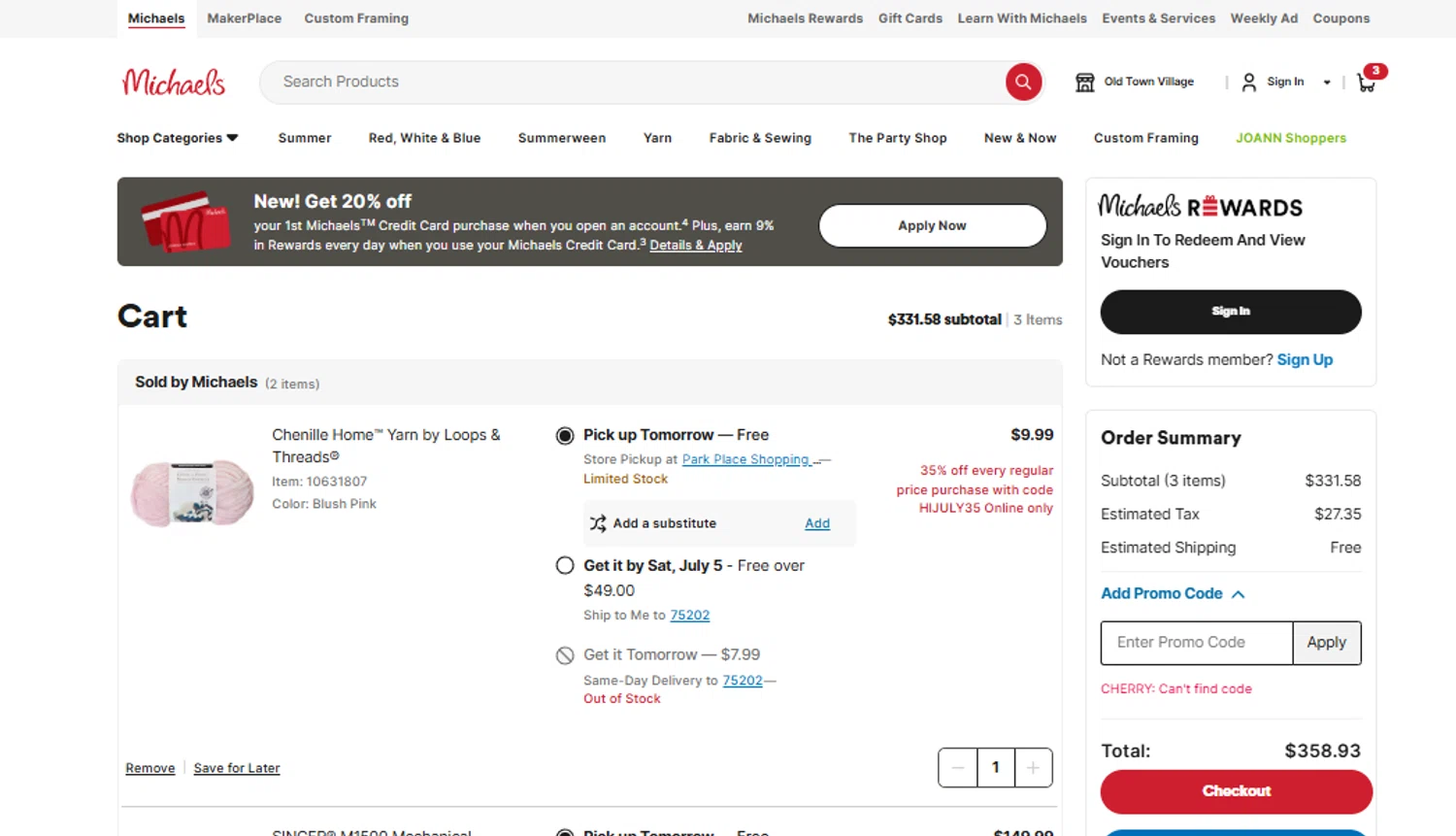Open the shopping cart icon
The height and width of the screenshot is (836, 1456).
point(1367,84)
